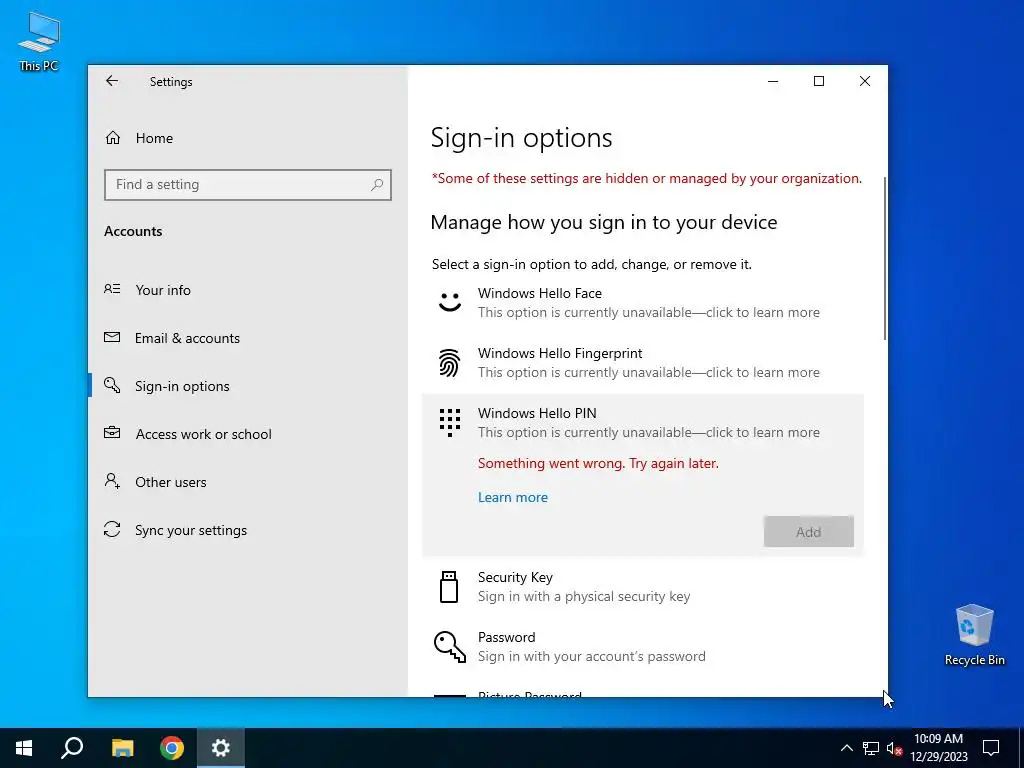This screenshot has height=768, width=1024.
Task: Click the Your info person icon
Action: click(x=112, y=289)
